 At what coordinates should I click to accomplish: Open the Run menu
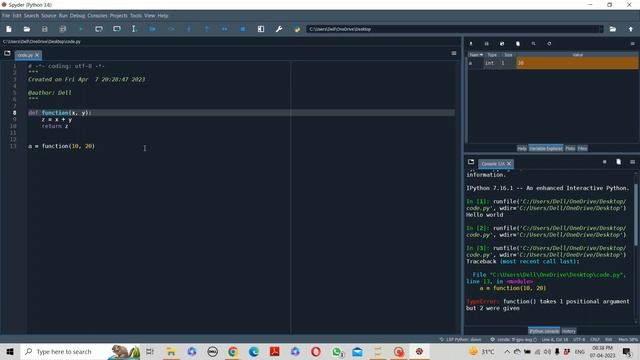tap(63, 16)
